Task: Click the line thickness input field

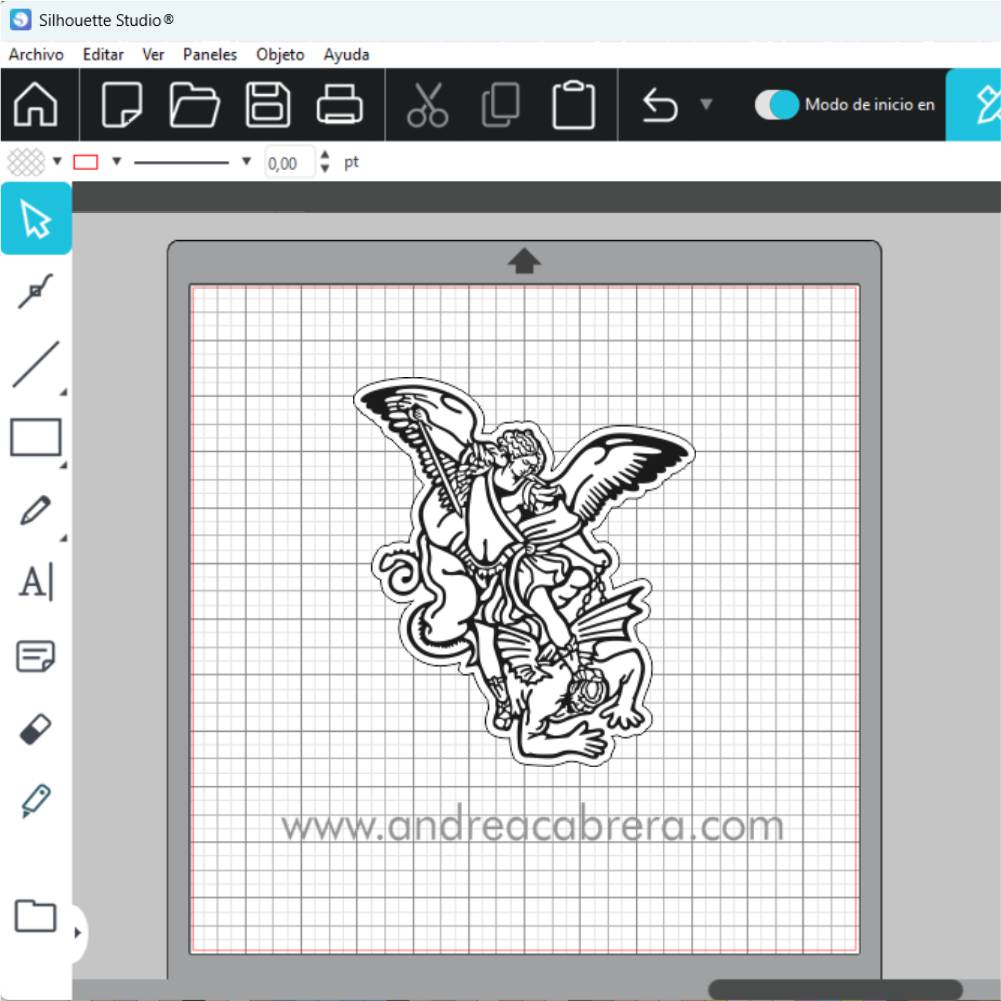Action: 289,163
